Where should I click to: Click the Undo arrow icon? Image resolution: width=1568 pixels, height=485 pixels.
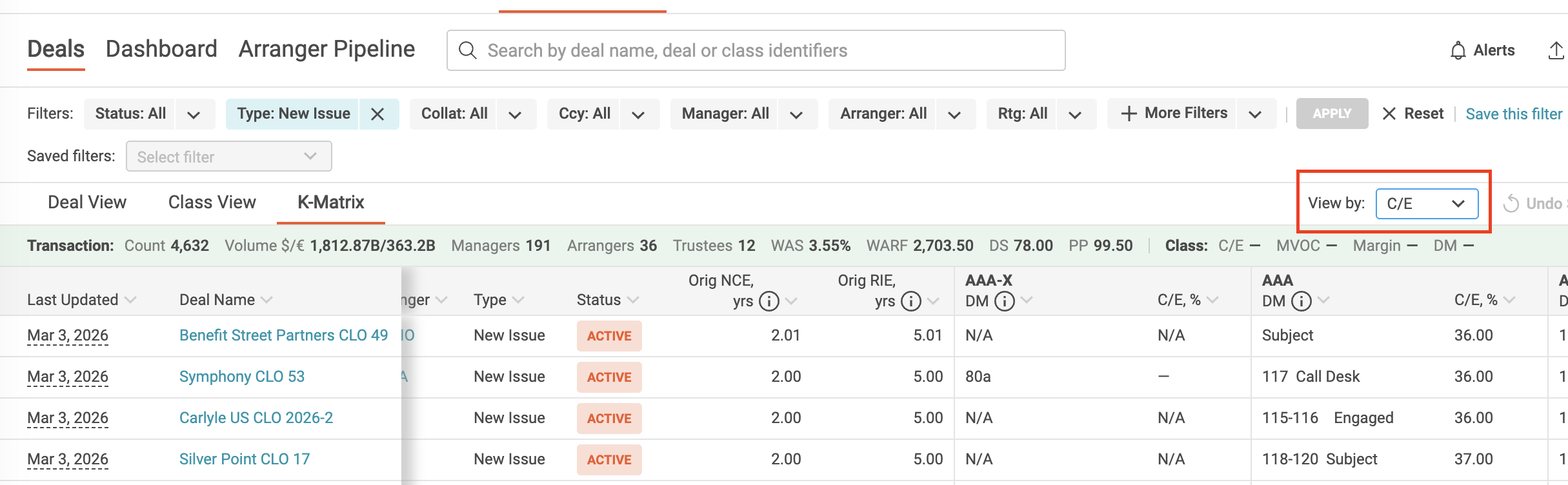(x=1511, y=204)
